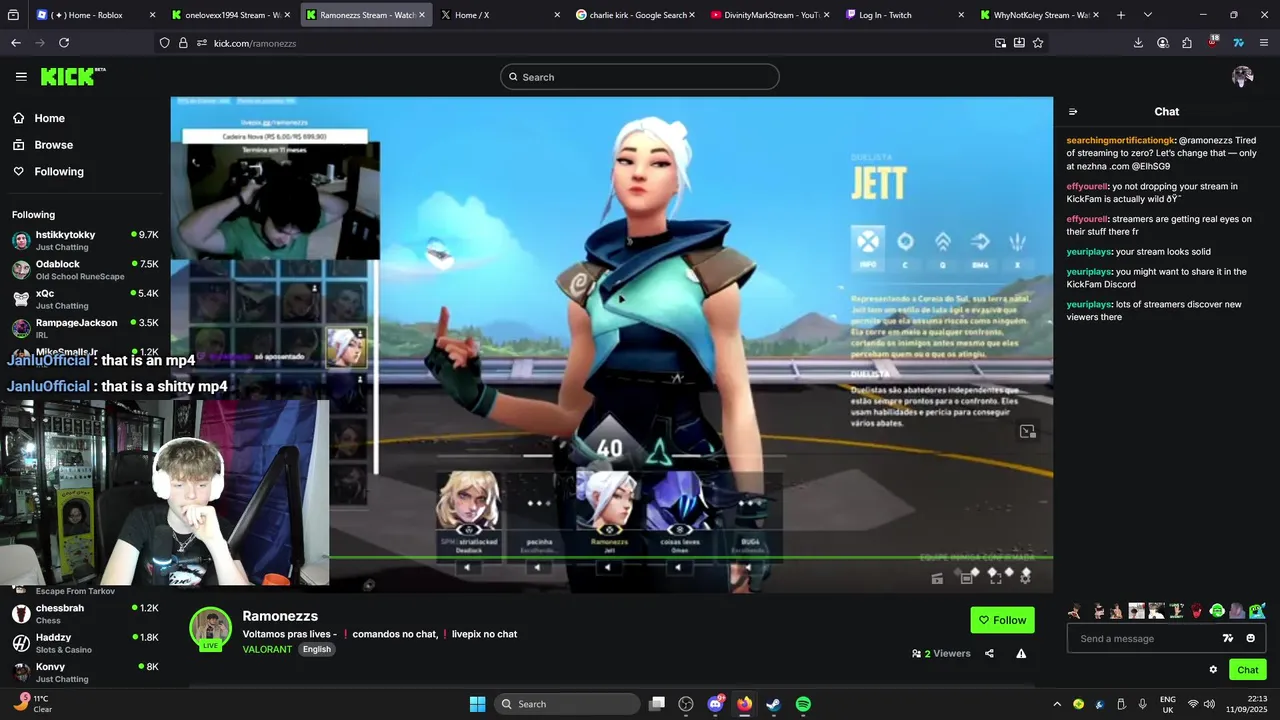1280x720 pixels.
Task: Click the share stream icon
Action: point(989,653)
